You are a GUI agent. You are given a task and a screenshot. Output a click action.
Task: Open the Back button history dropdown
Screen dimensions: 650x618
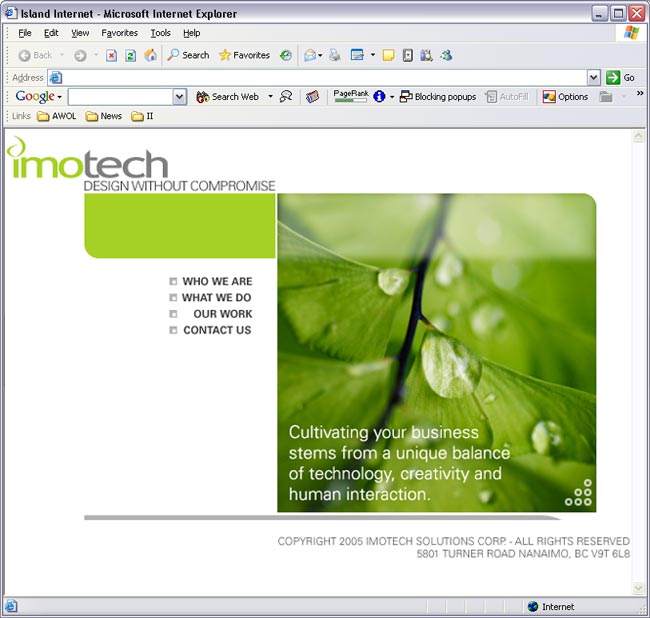[x=62, y=55]
